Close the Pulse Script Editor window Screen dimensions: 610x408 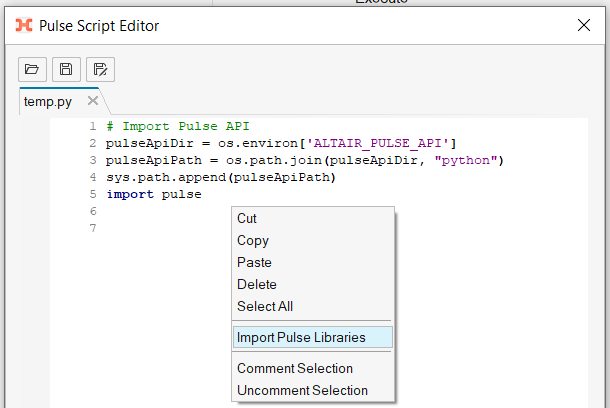point(584,25)
